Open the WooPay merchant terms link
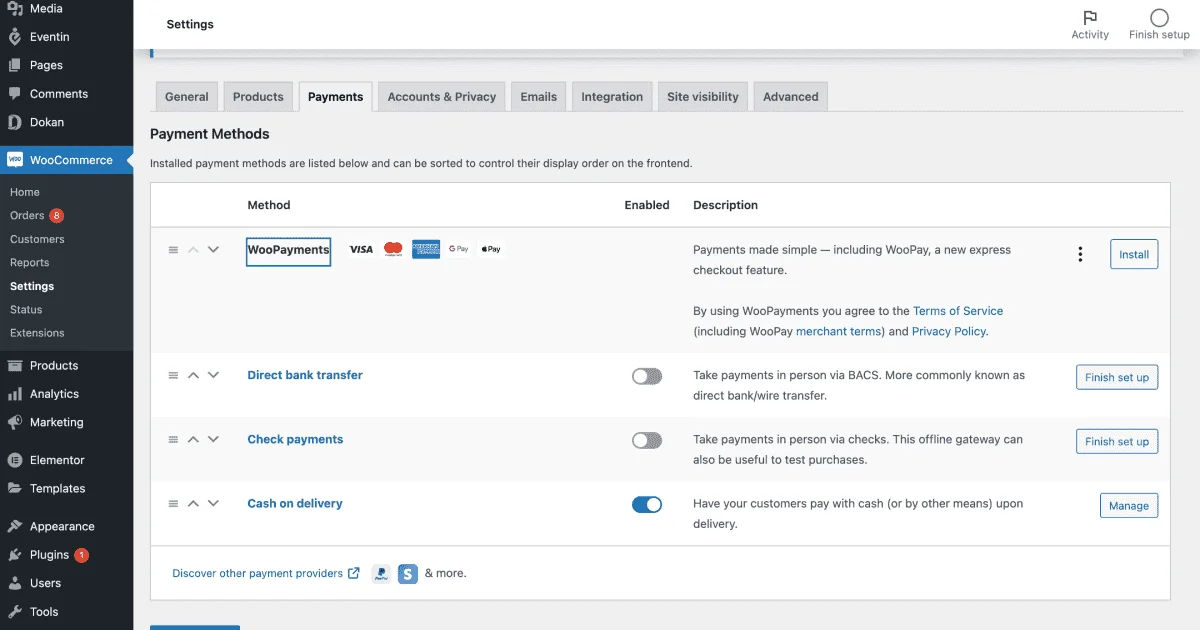The width and height of the screenshot is (1200, 630). pyautogui.click(x=839, y=331)
